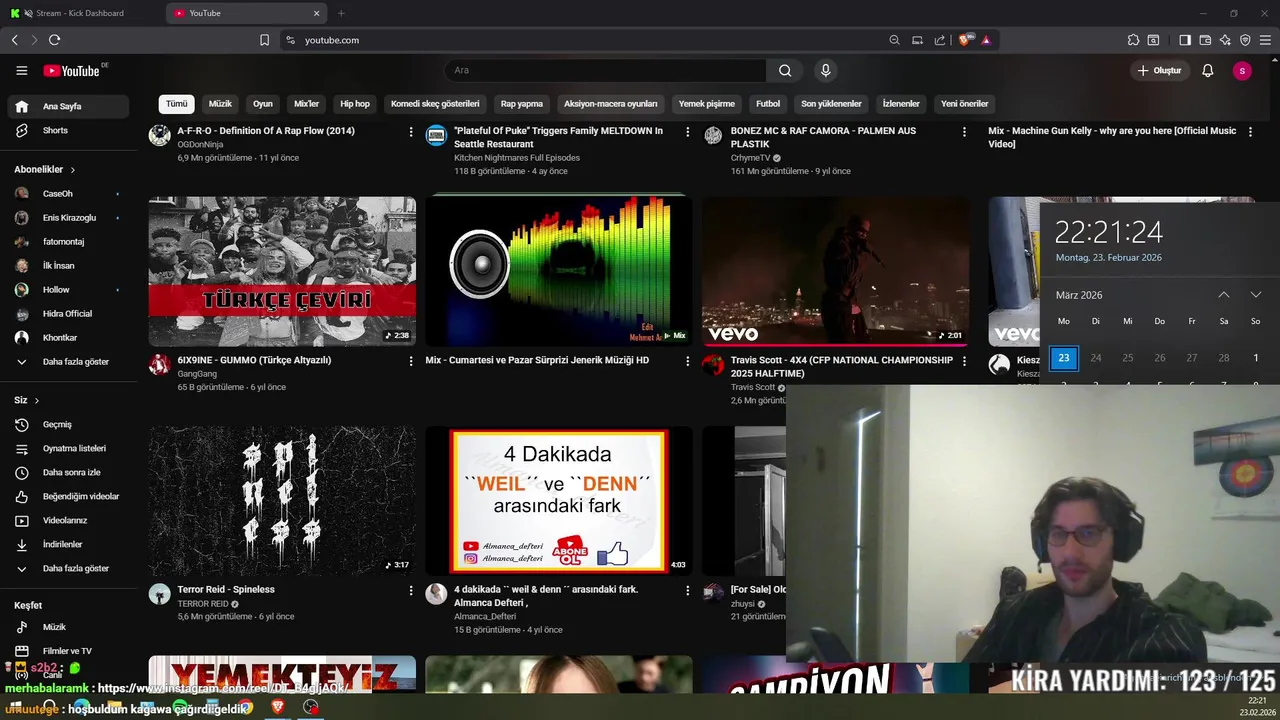Open the GangGang channel name link

pyautogui.click(x=197, y=374)
